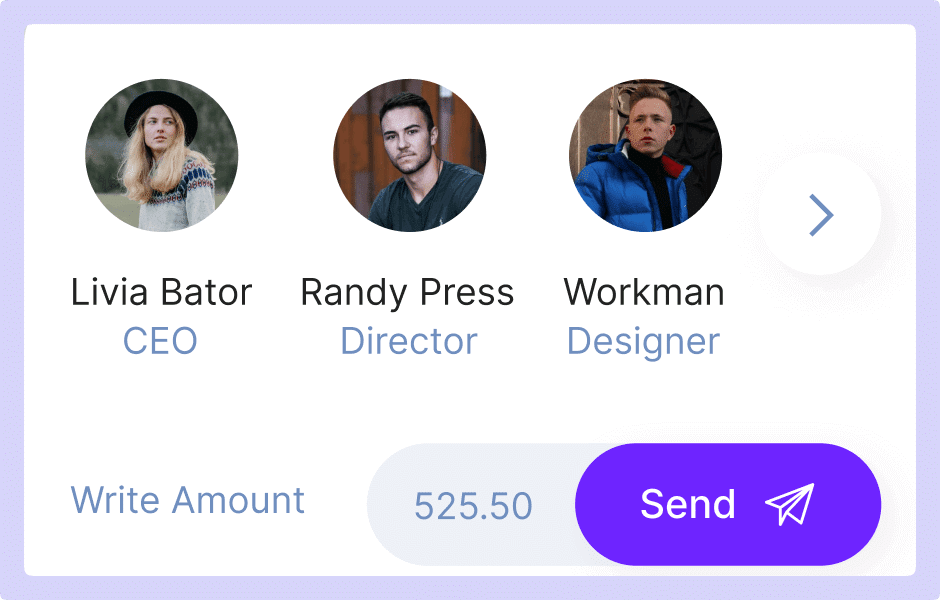Click the Randy Press name label
This screenshot has height=600, width=940.
point(407,293)
